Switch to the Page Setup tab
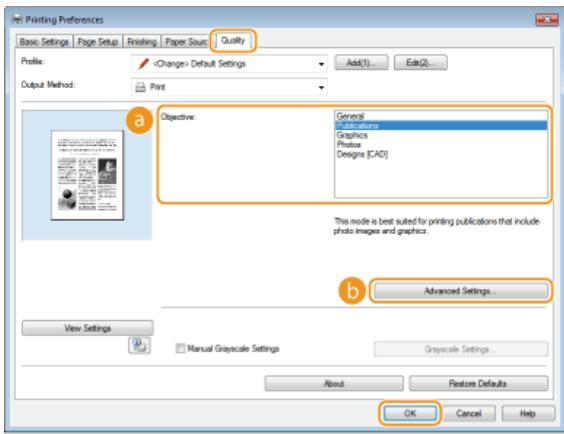564x434 pixels. [98, 42]
